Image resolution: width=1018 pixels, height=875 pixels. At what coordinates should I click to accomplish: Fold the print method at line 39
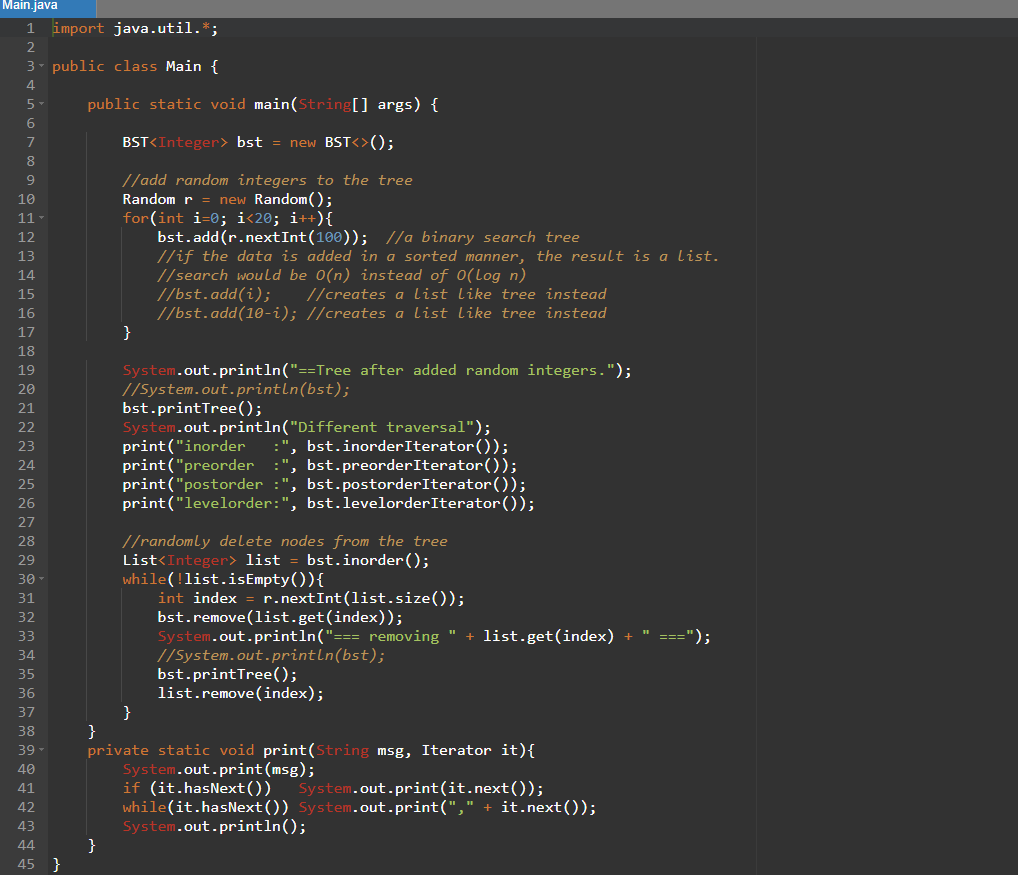point(41,750)
